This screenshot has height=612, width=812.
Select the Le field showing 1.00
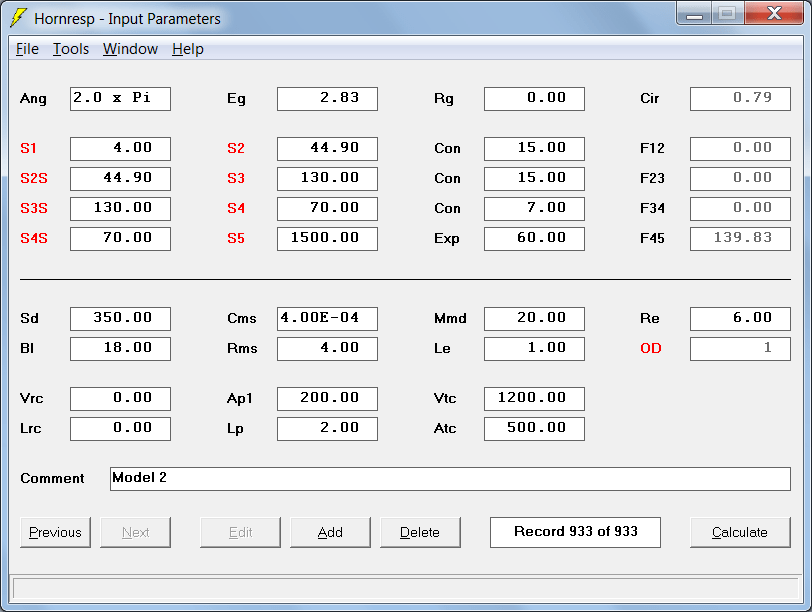pos(534,349)
